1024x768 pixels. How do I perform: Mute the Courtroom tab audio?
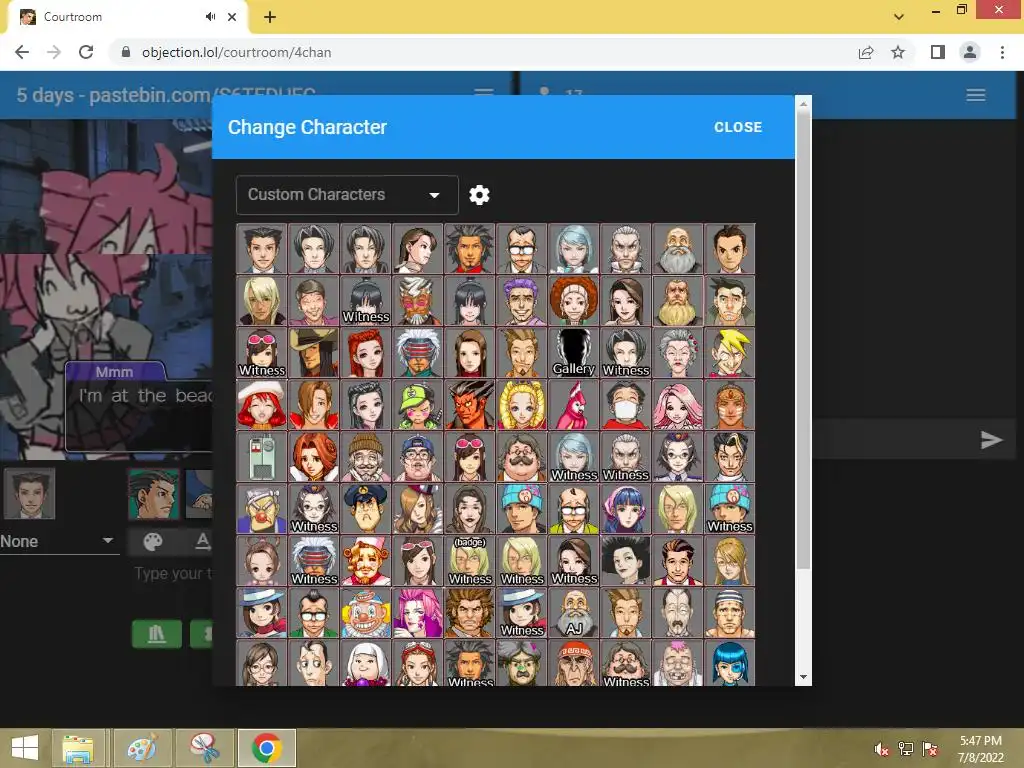pos(210,17)
